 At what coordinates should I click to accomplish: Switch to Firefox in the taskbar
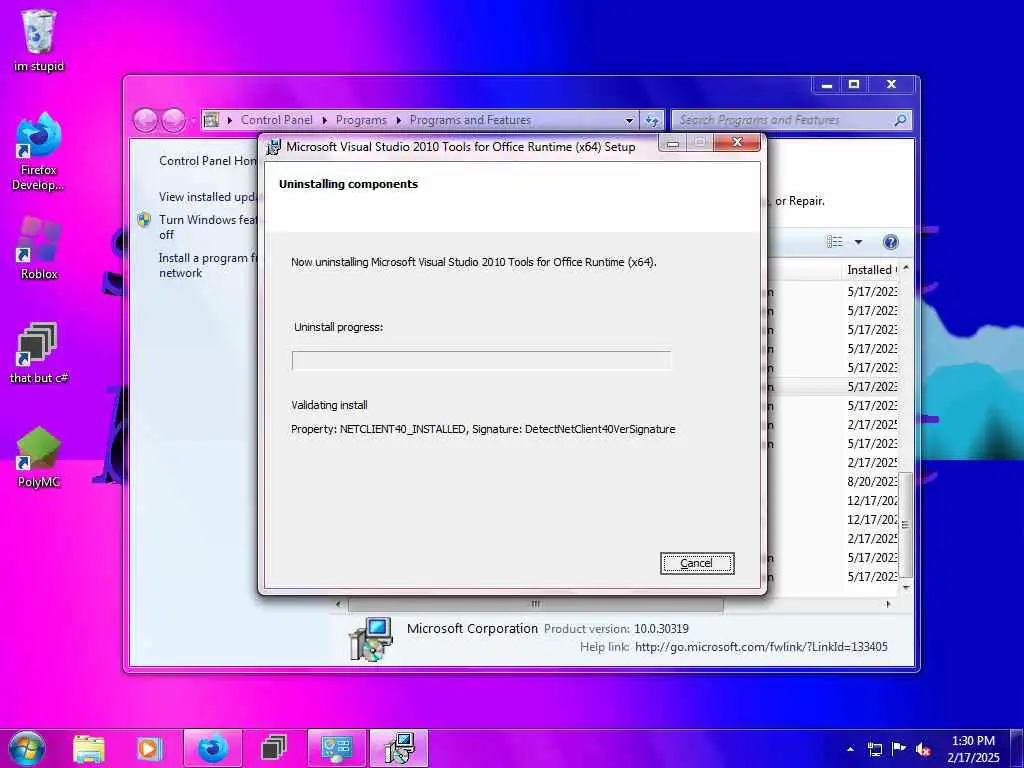click(213, 748)
